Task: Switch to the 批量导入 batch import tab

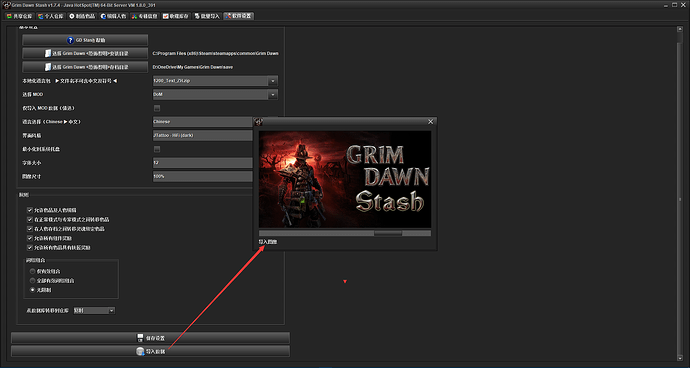Action: (x=207, y=16)
